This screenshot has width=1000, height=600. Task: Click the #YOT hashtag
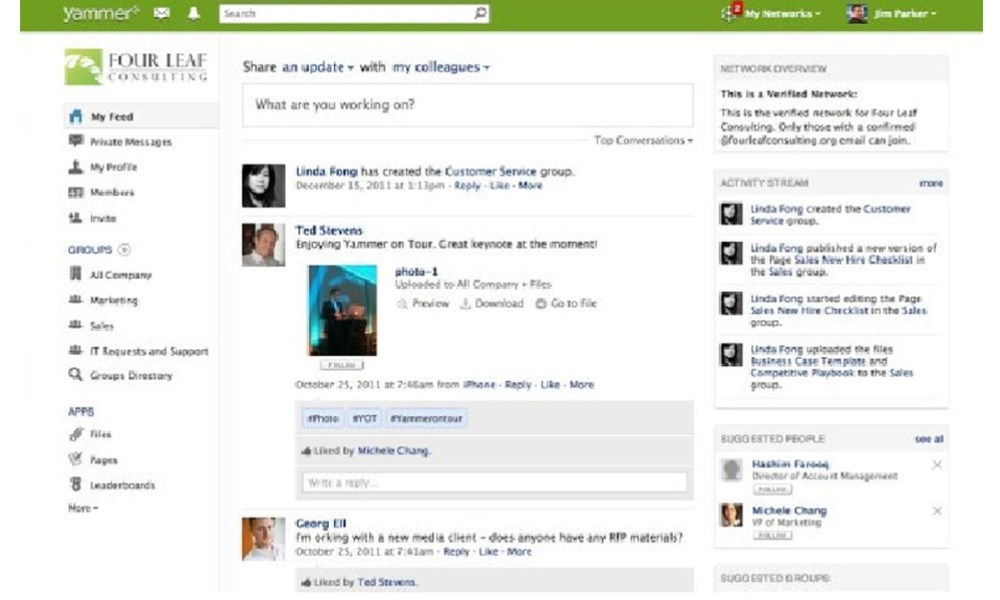[365, 419]
